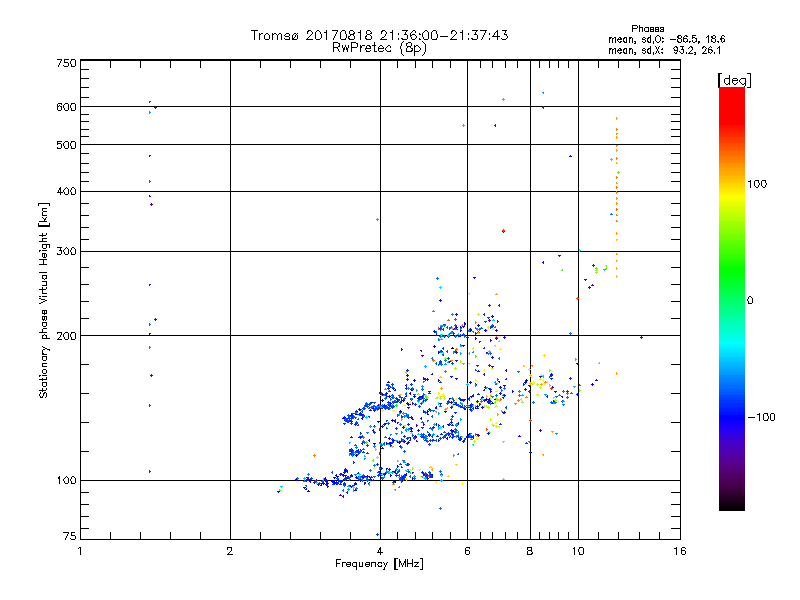This screenshot has height=600, width=800.
Task: Click the 'Frequency [MHz]' axis label
Action: coord(379,564)
